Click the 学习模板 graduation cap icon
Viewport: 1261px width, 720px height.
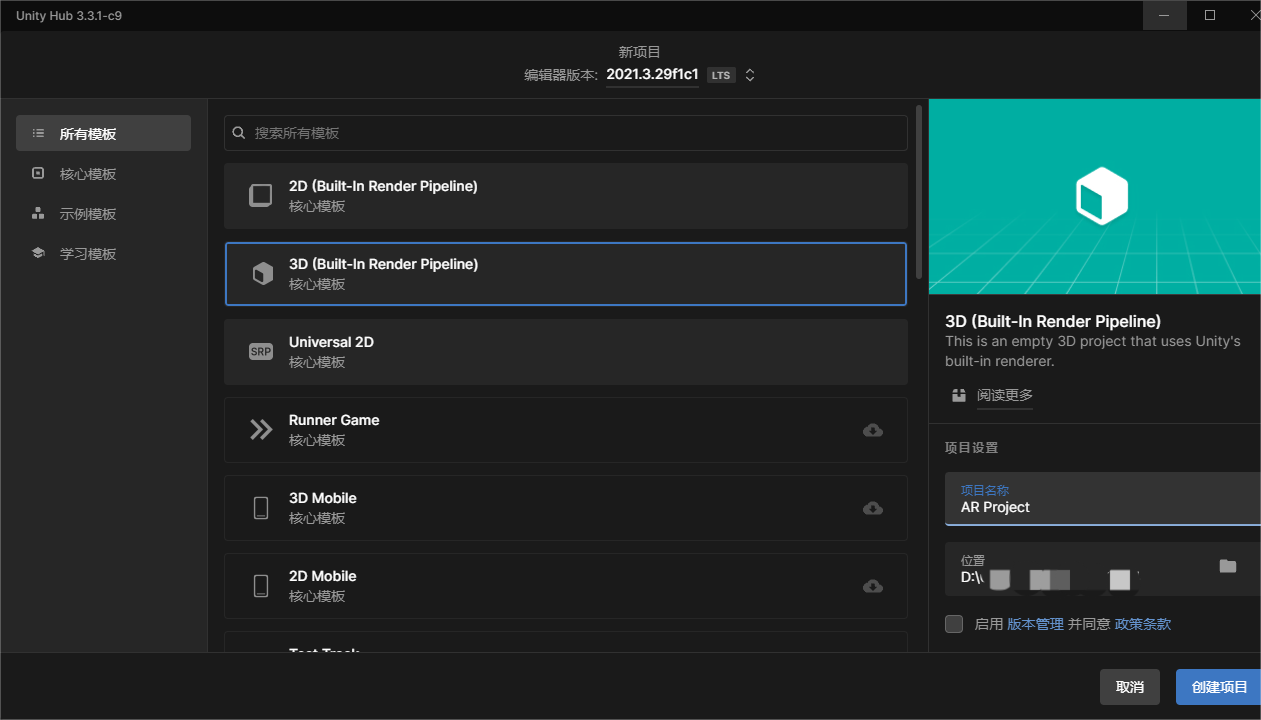pyautogui.click(x=38, y=253)
